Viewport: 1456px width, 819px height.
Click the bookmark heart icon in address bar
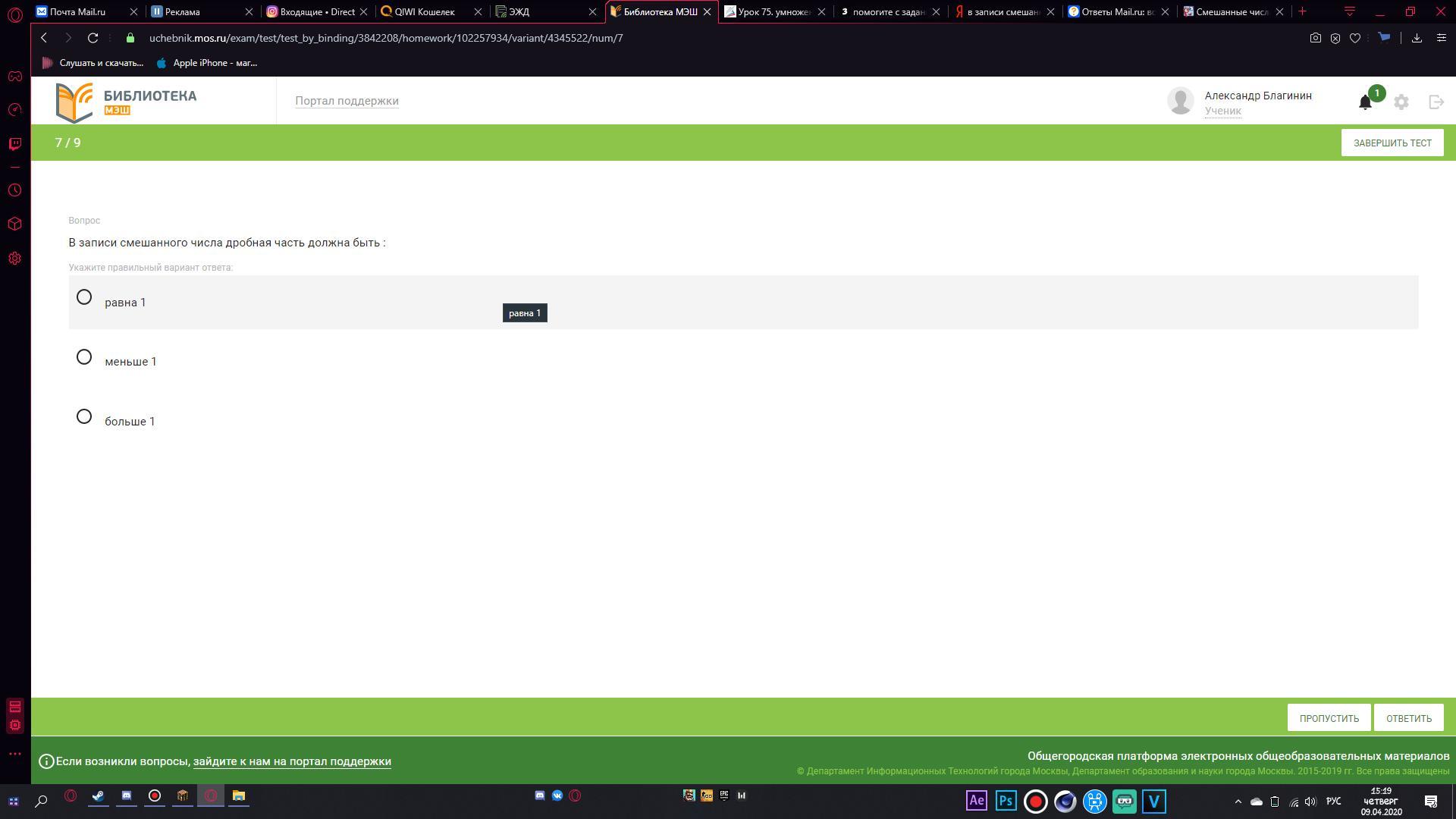point(1355,38)
